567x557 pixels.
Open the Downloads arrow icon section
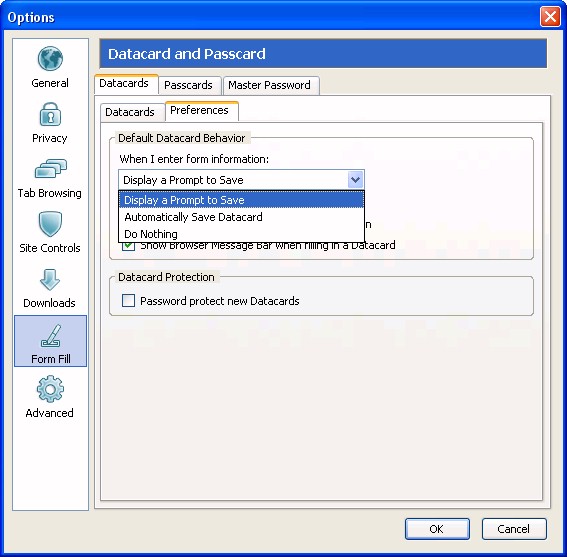(x=50, y=280)
